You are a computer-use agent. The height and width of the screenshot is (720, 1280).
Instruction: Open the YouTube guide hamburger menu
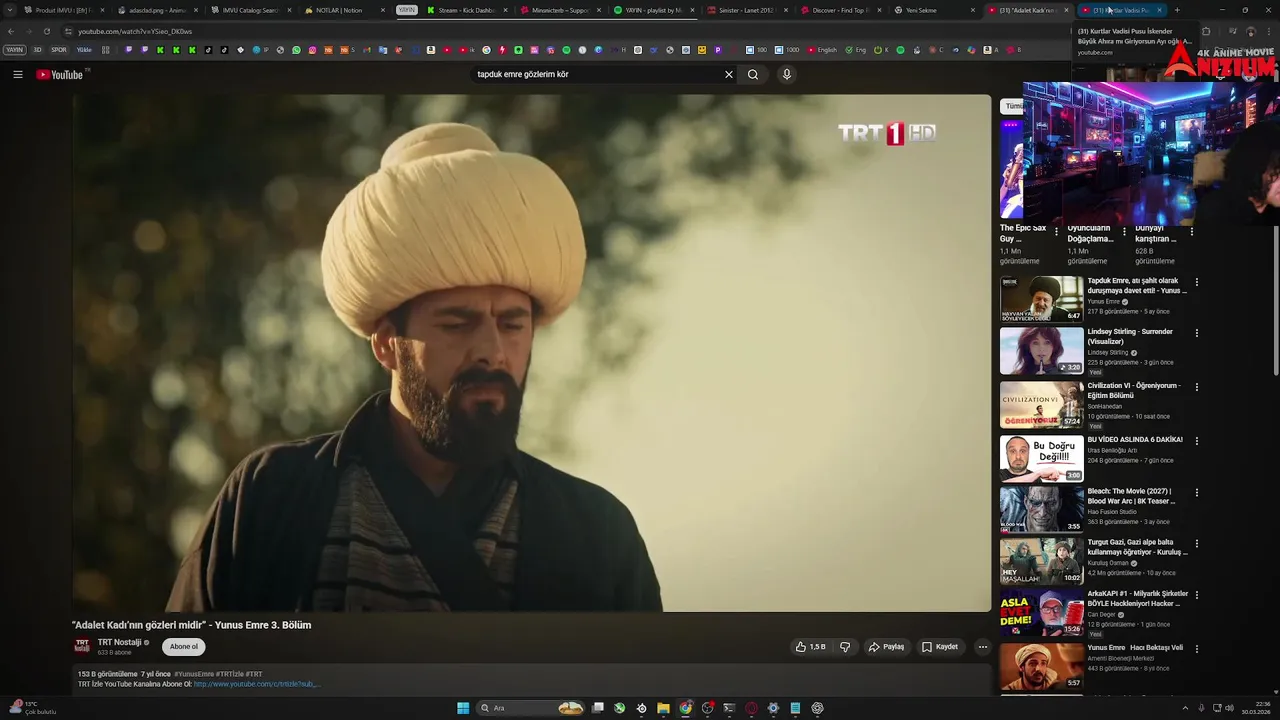(x=17, y=74)
